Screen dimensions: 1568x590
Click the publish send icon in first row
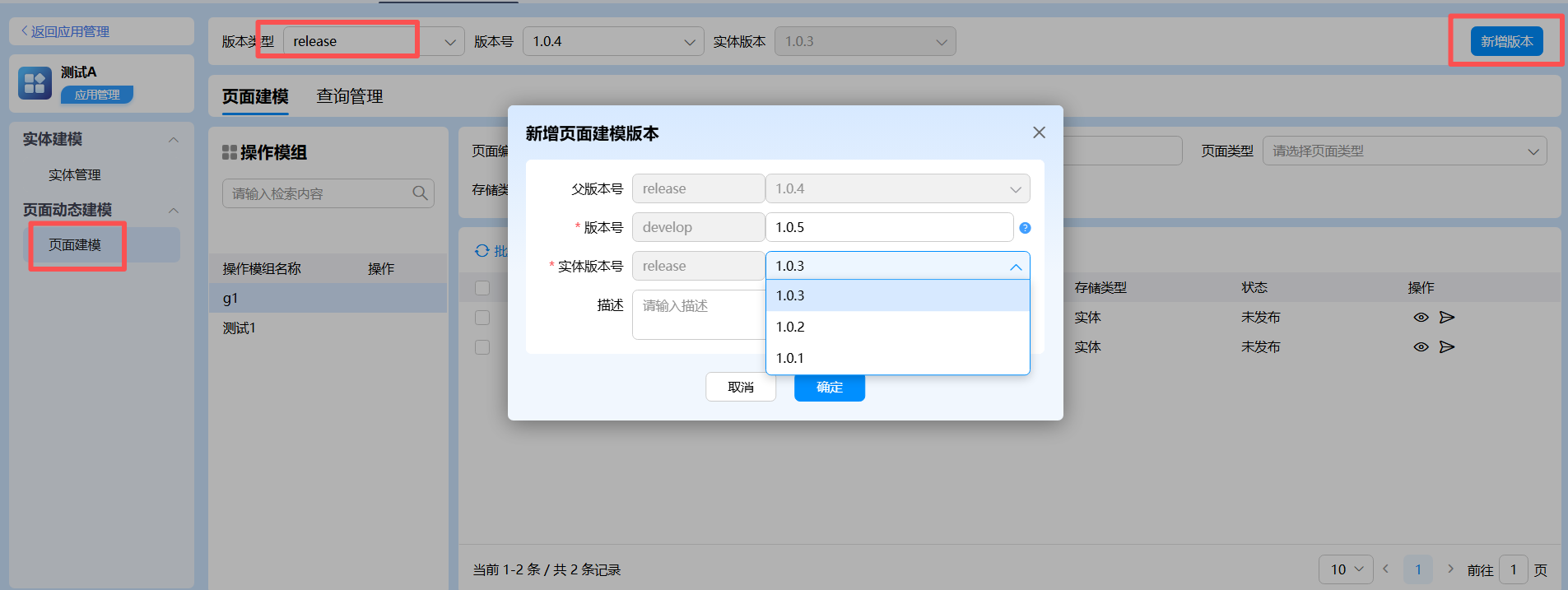point(1447,318)
